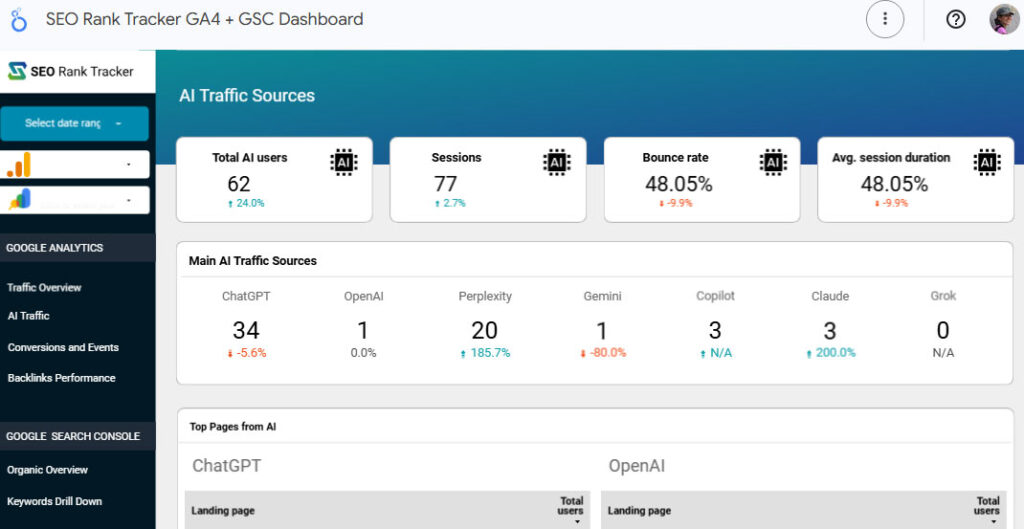Click the Bounce rate 48.05% value
This screenshot has height=529, width=1024.
click(x=679, y=184)
